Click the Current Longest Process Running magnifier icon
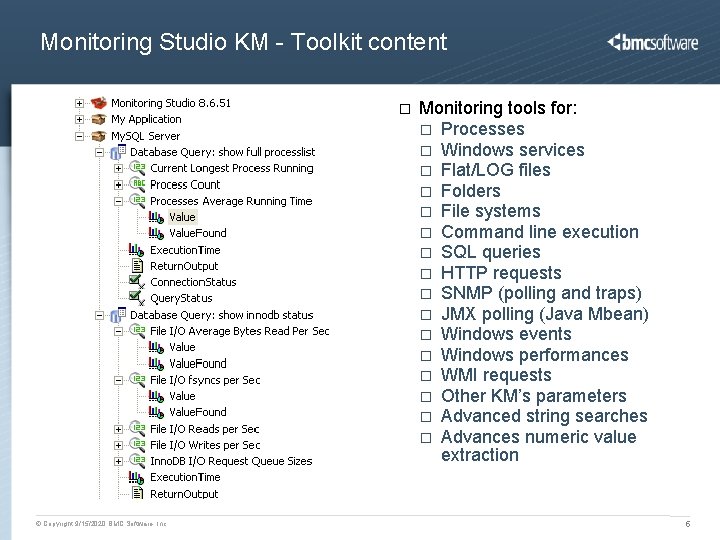The image size is (720, 540). click(x=137, y=168)
